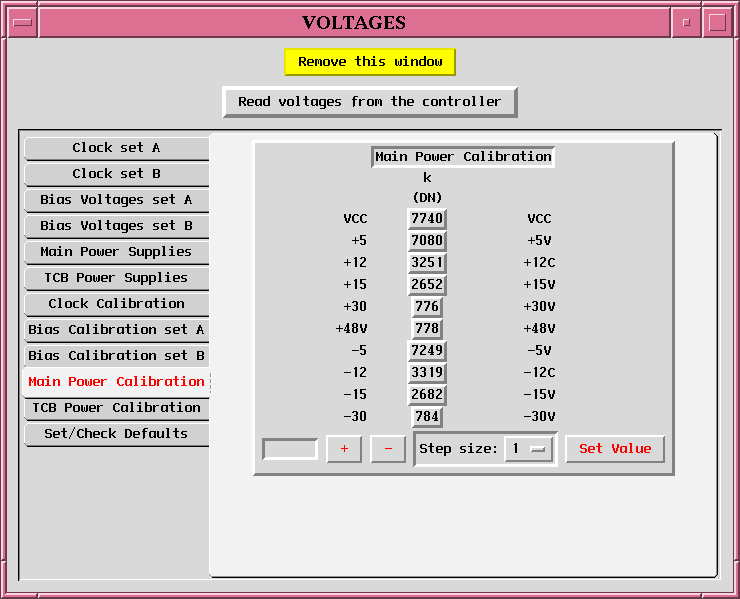Select the -30 calibration value 784
This screenshot has height=599, width=740.
coord(427,417)
